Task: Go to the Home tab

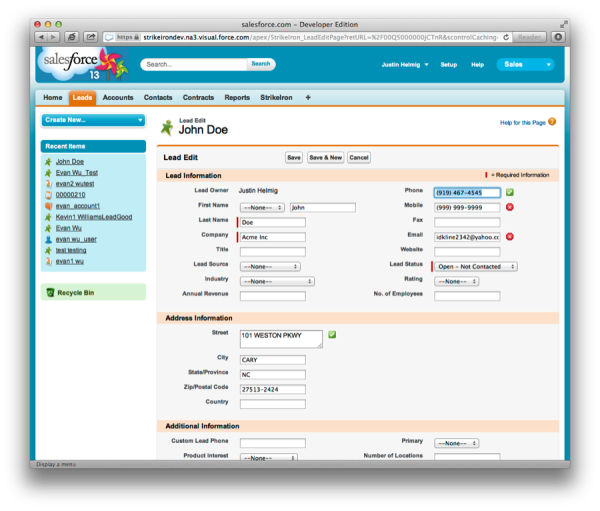Action: point(53,98)
